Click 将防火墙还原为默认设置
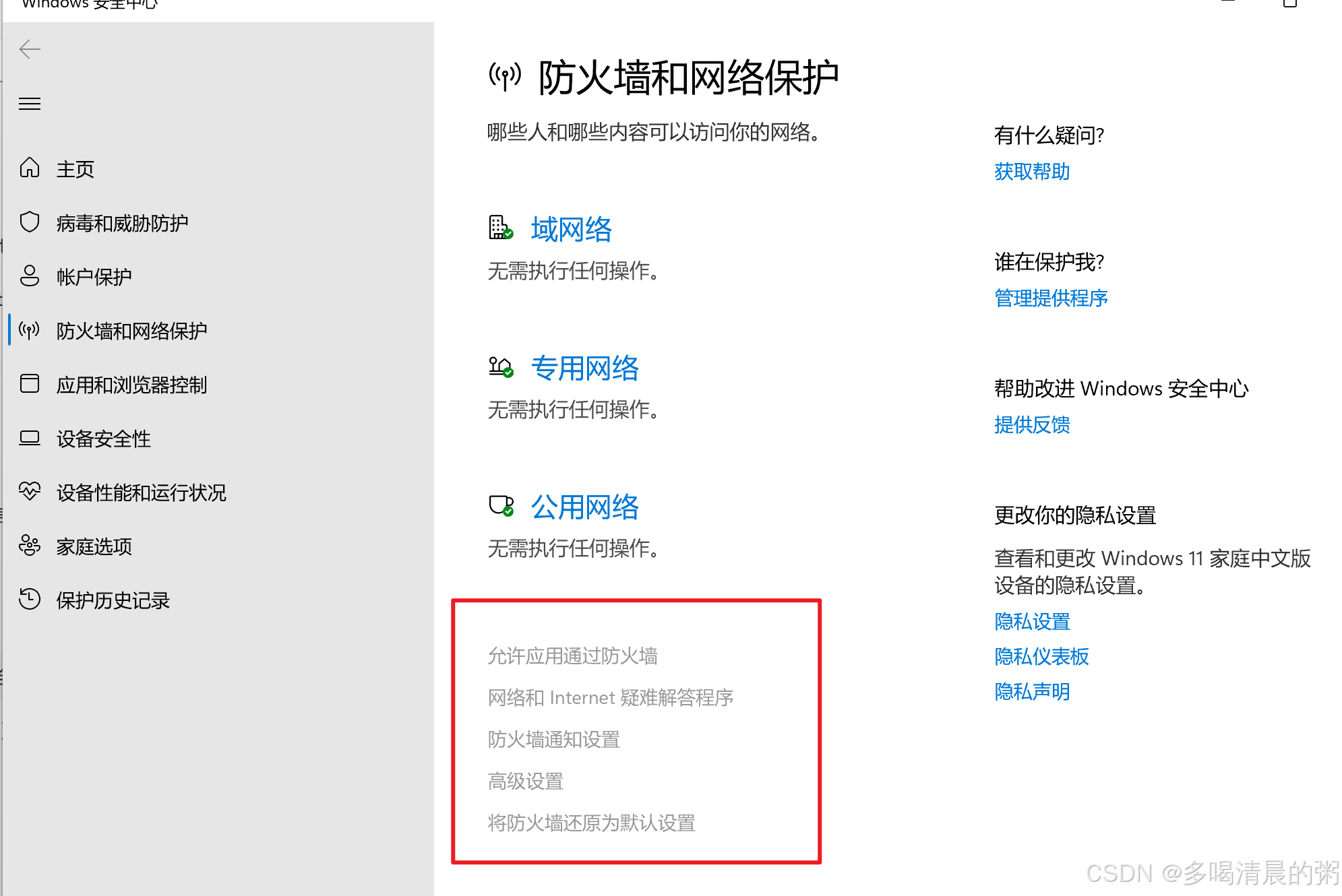Viewport: 1342px width, 896px height. point(591,823)
